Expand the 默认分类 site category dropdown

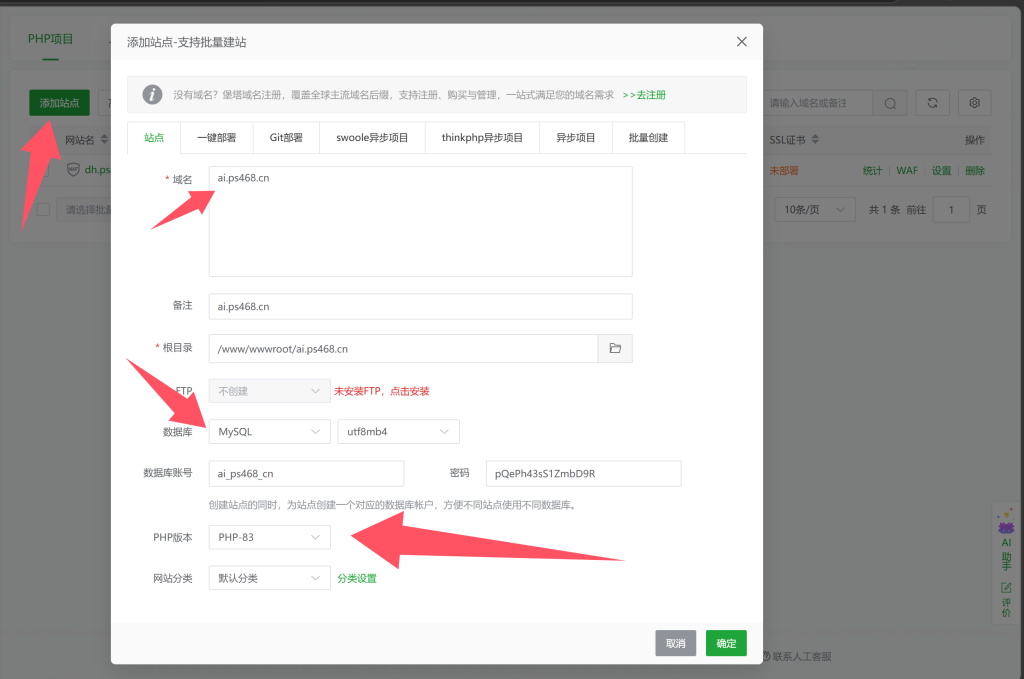[x=270, y=578]
